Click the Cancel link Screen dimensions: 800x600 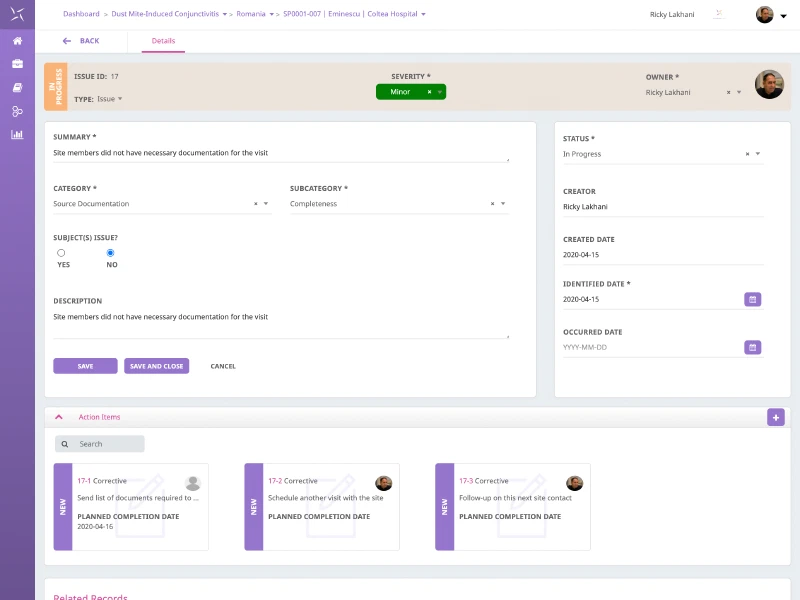click(x=223, y=366)
